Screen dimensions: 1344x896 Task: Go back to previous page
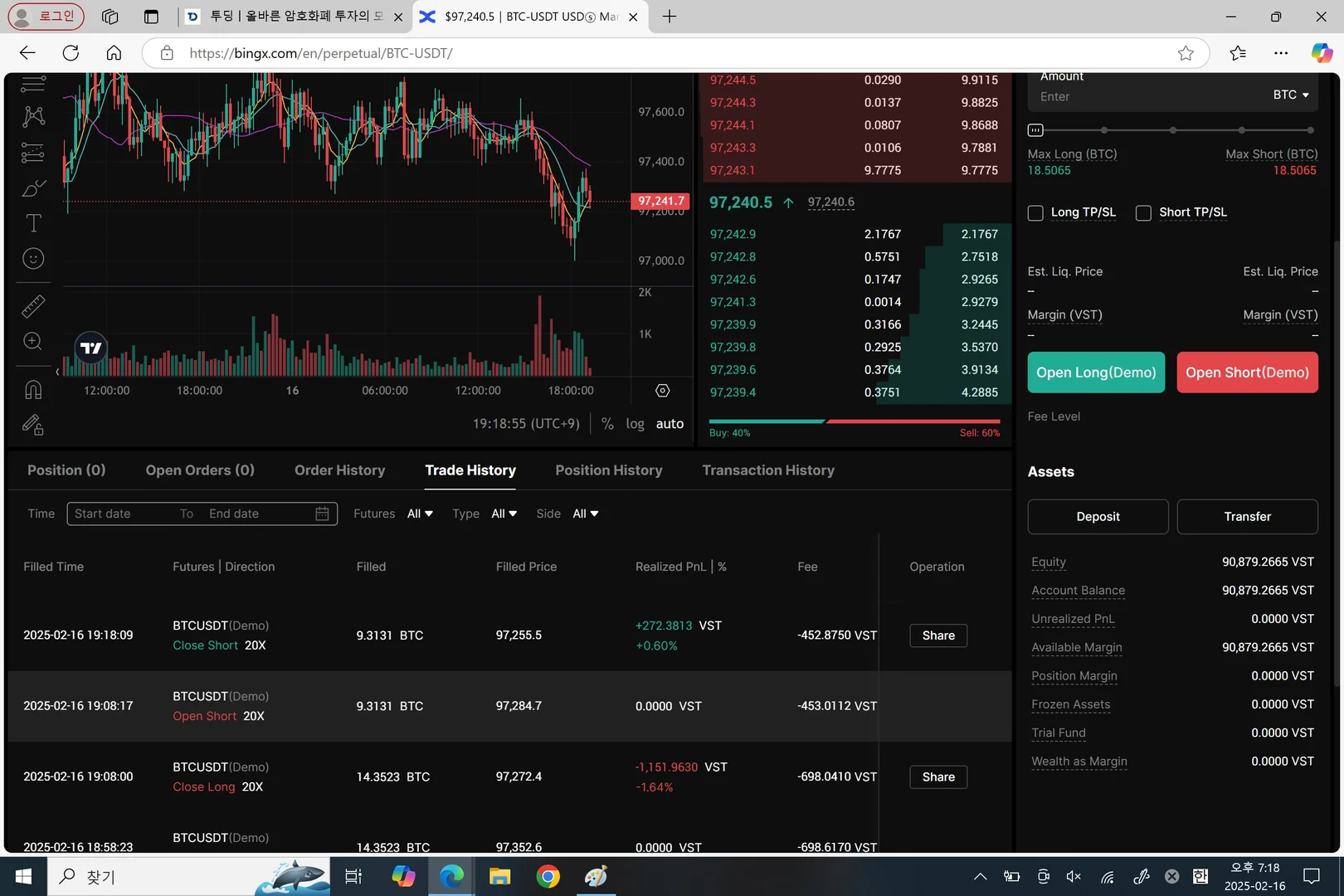tap(27, 53)
